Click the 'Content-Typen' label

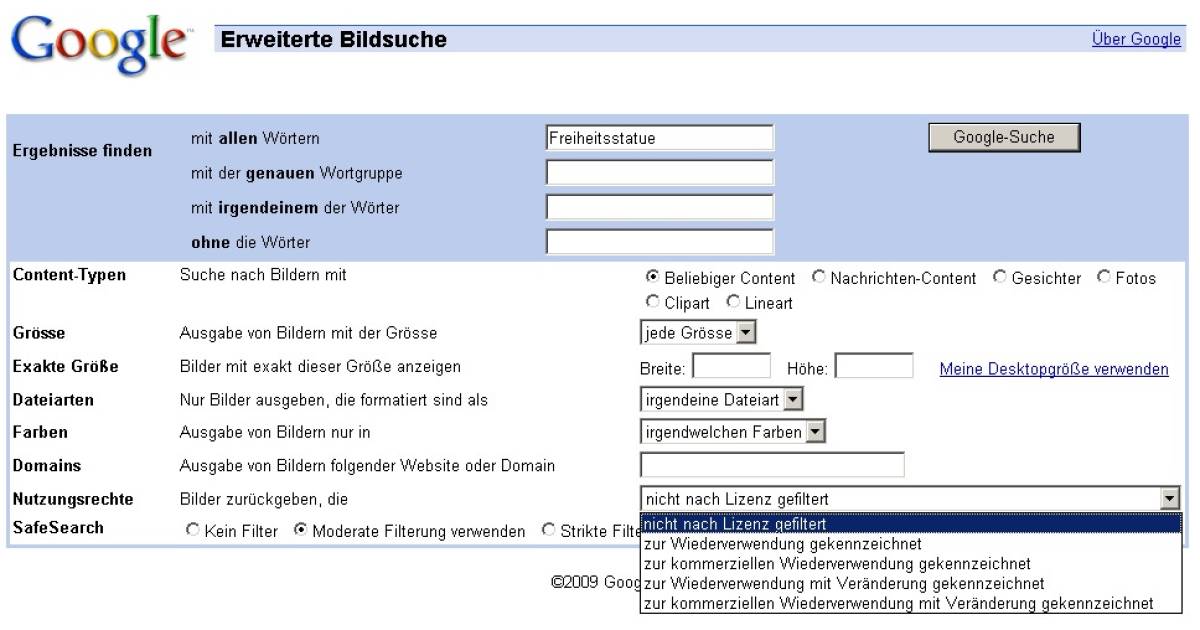click(69, 275)
